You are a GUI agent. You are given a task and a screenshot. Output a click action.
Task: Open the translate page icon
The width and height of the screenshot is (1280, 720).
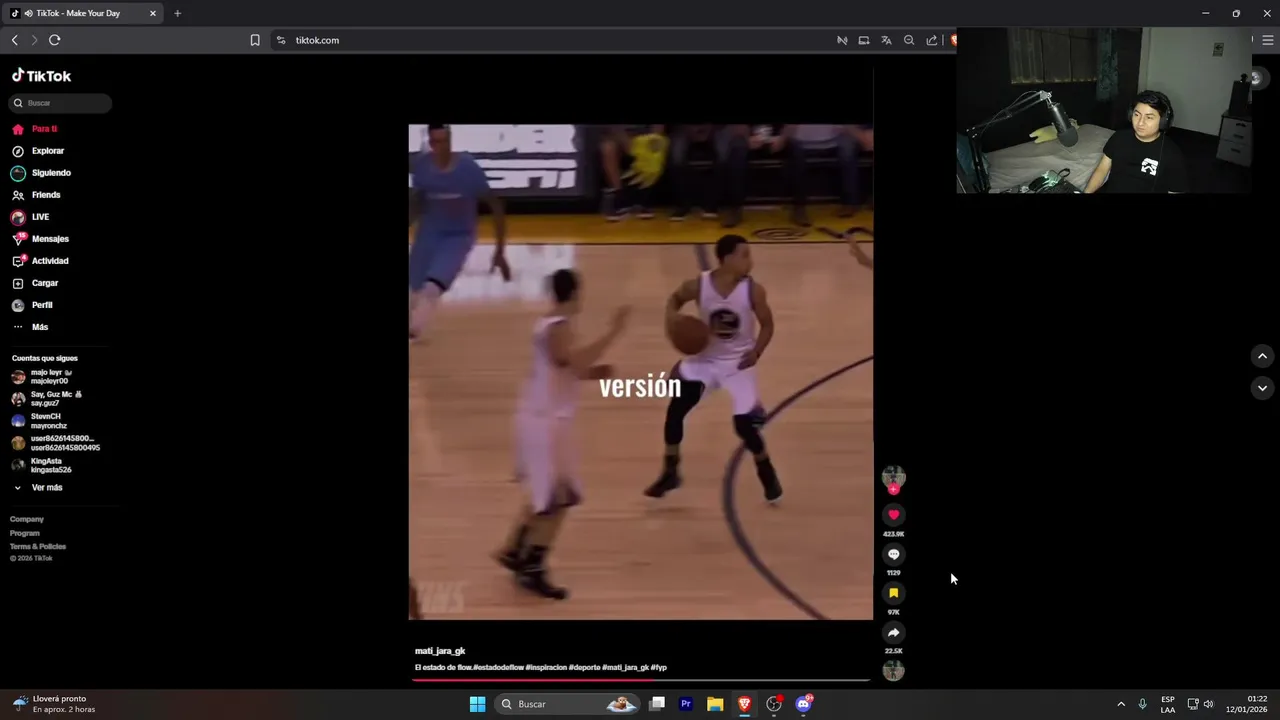click(x=886, y=40)
